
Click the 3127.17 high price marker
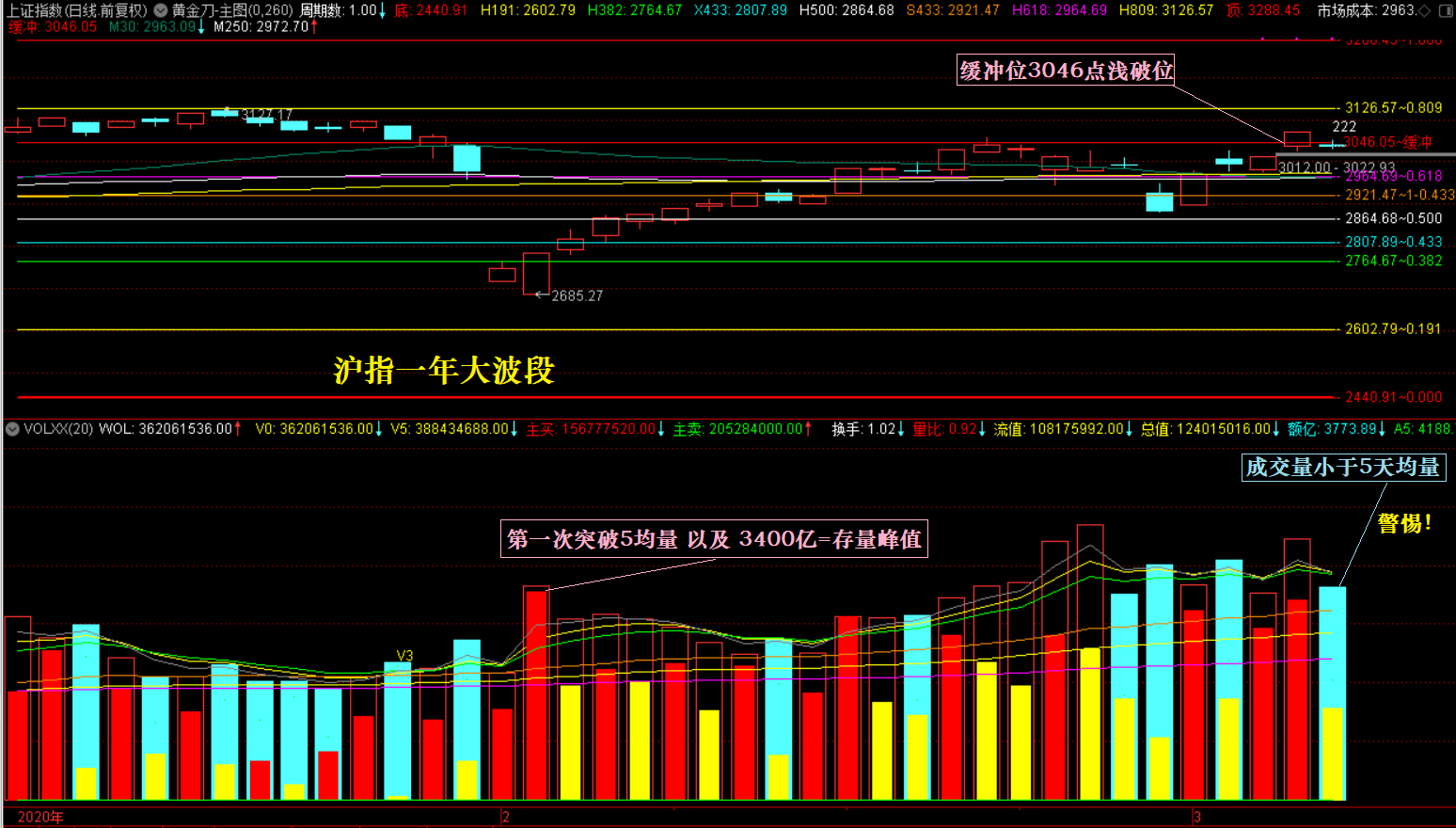[267, 115]
